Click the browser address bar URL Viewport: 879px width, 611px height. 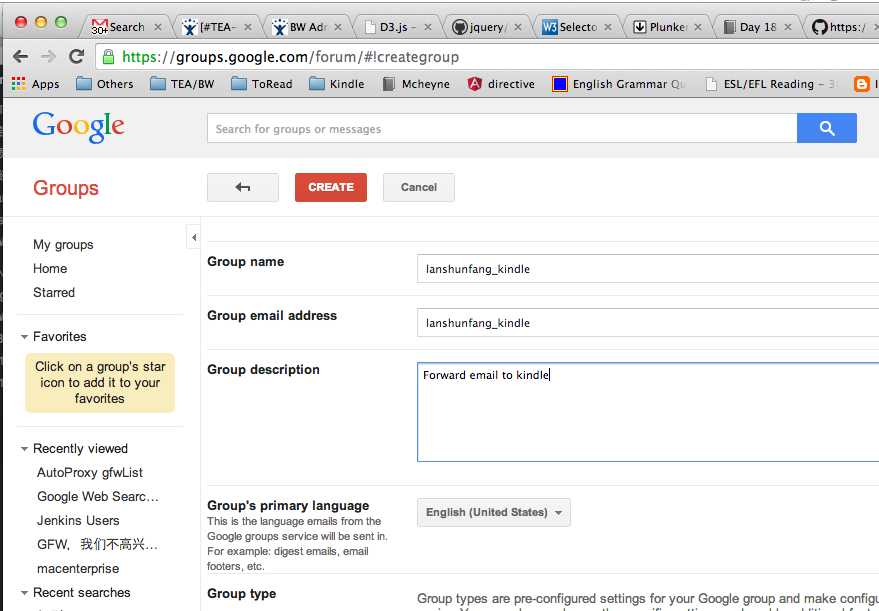point(290,57)
